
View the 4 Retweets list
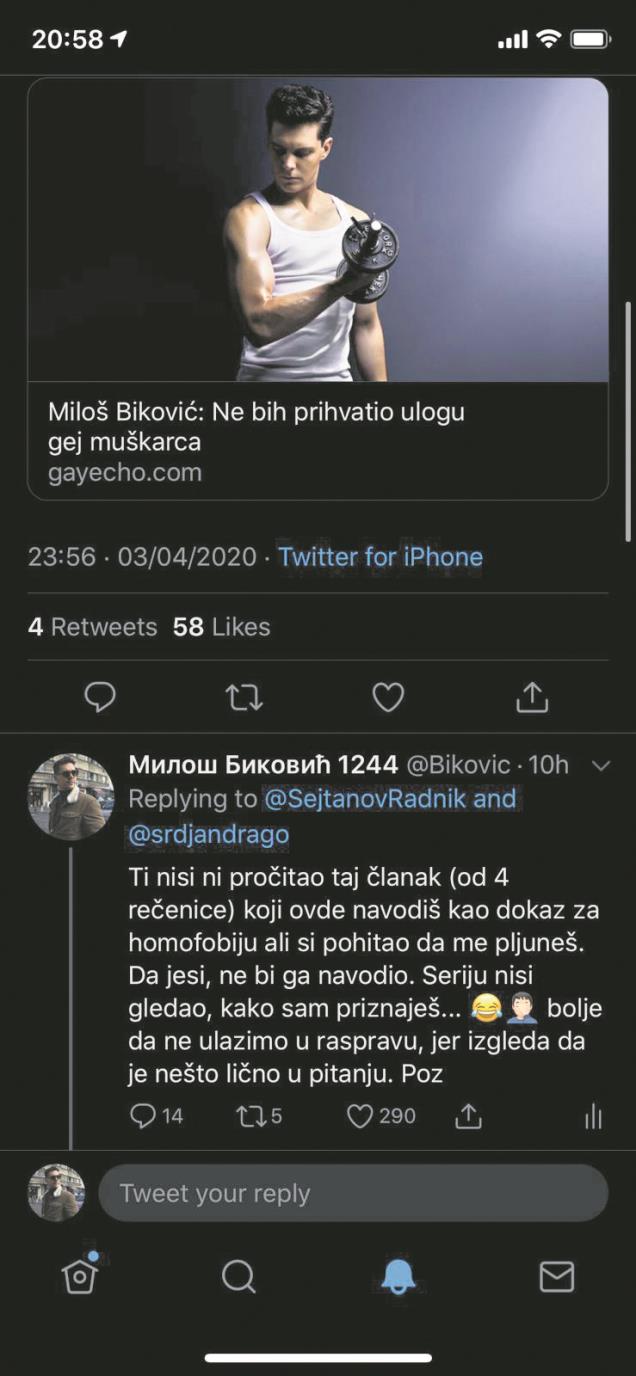(92, 627)
